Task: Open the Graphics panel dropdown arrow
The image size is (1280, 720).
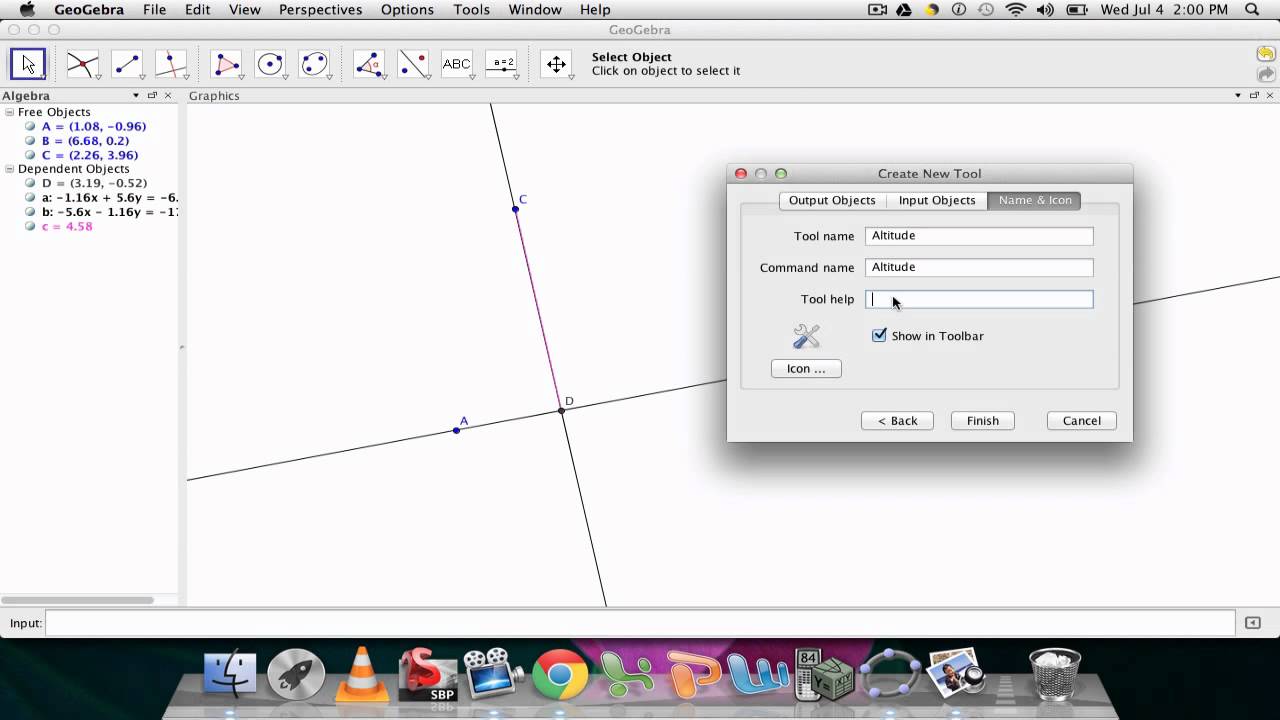Action: tap(1238, 96)
